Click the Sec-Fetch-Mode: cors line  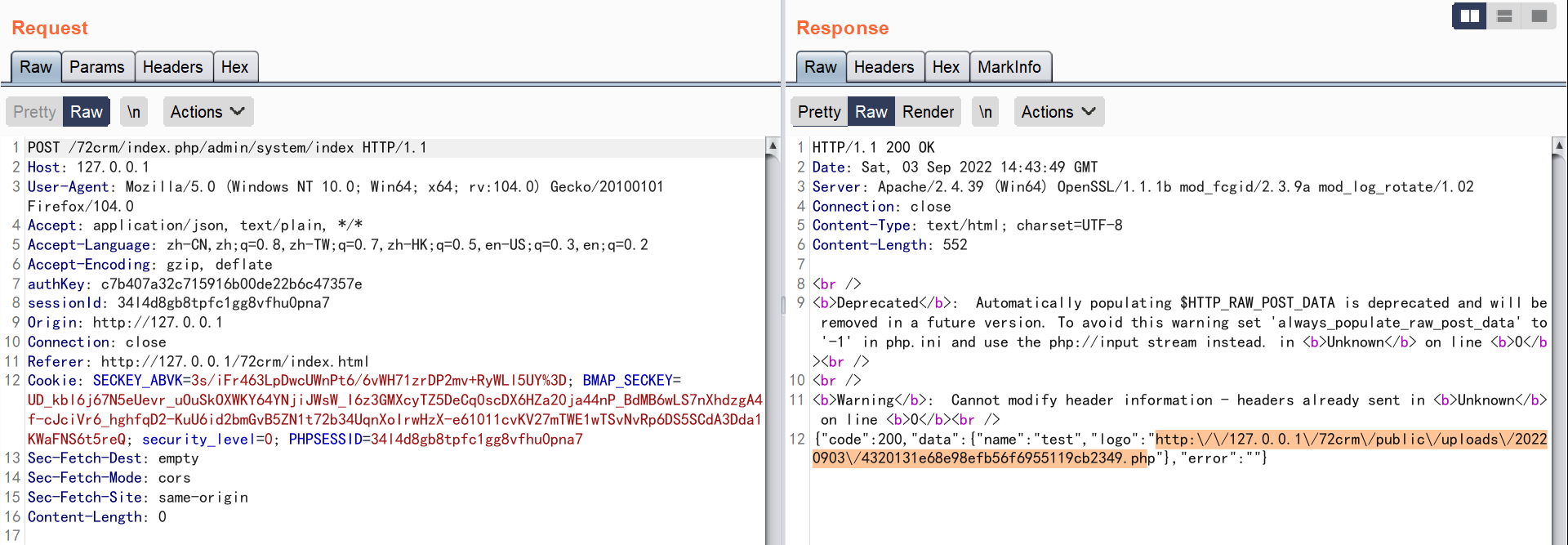(109, 478)
